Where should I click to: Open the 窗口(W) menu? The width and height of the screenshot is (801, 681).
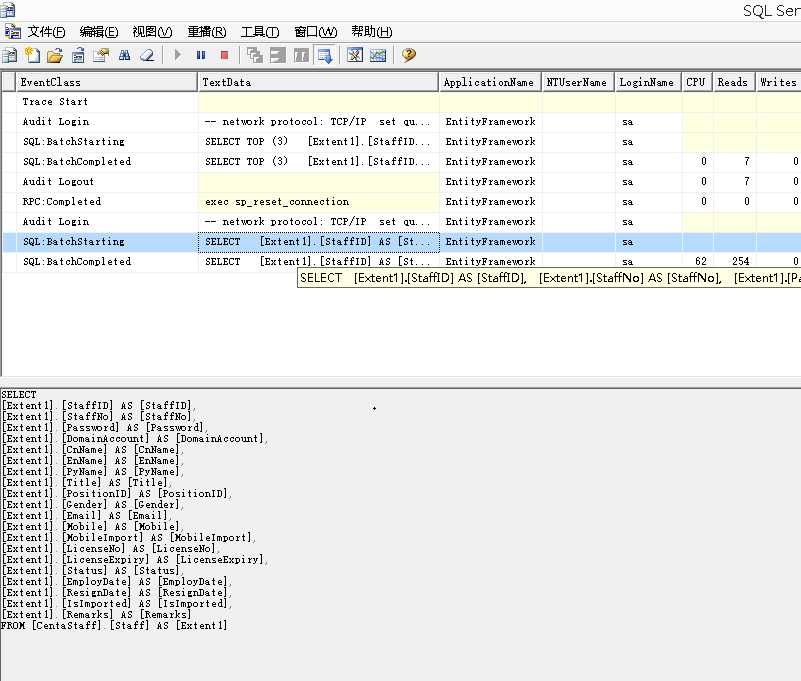coord(316,32)
